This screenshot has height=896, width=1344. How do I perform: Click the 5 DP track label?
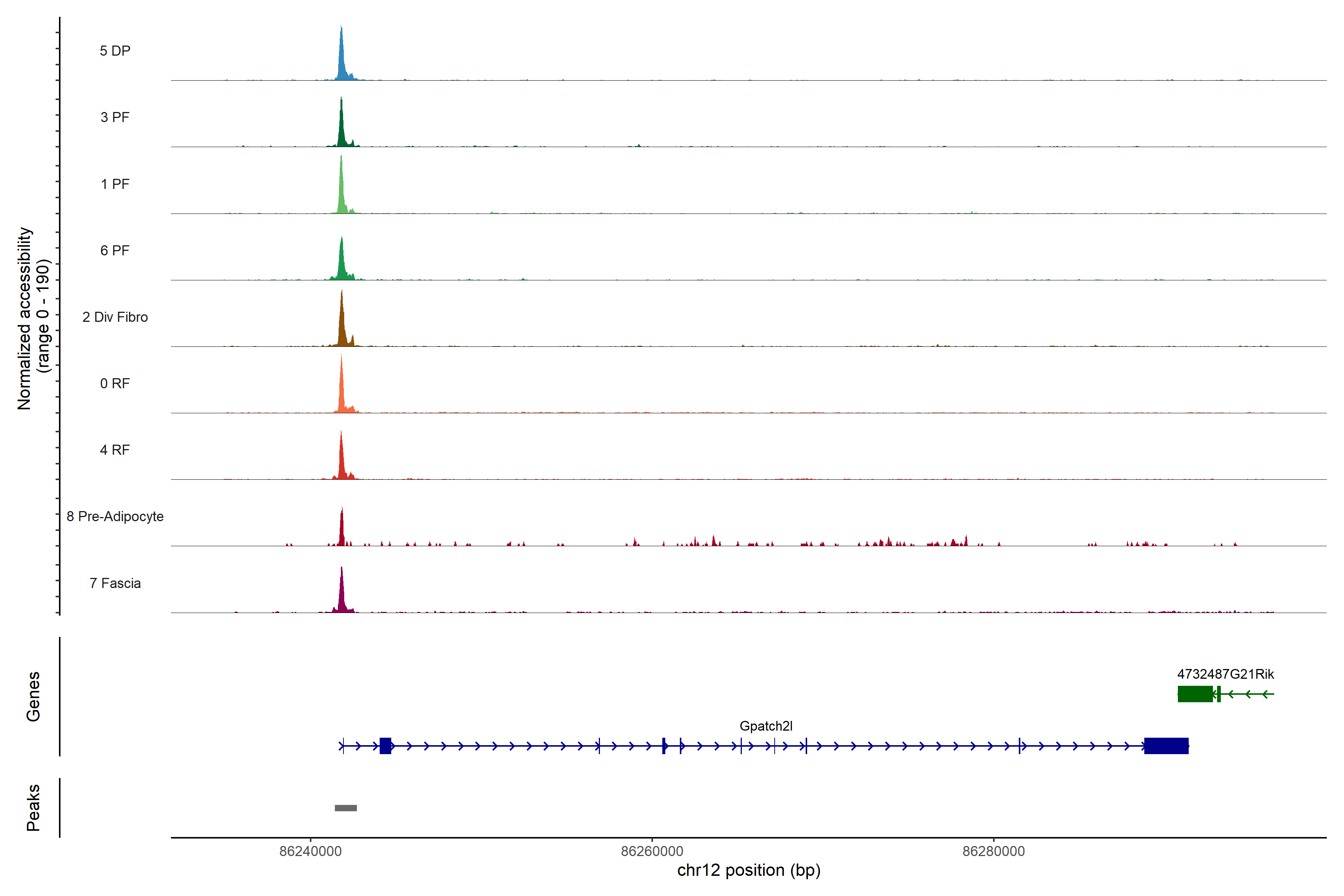click(x=115, y=51)
